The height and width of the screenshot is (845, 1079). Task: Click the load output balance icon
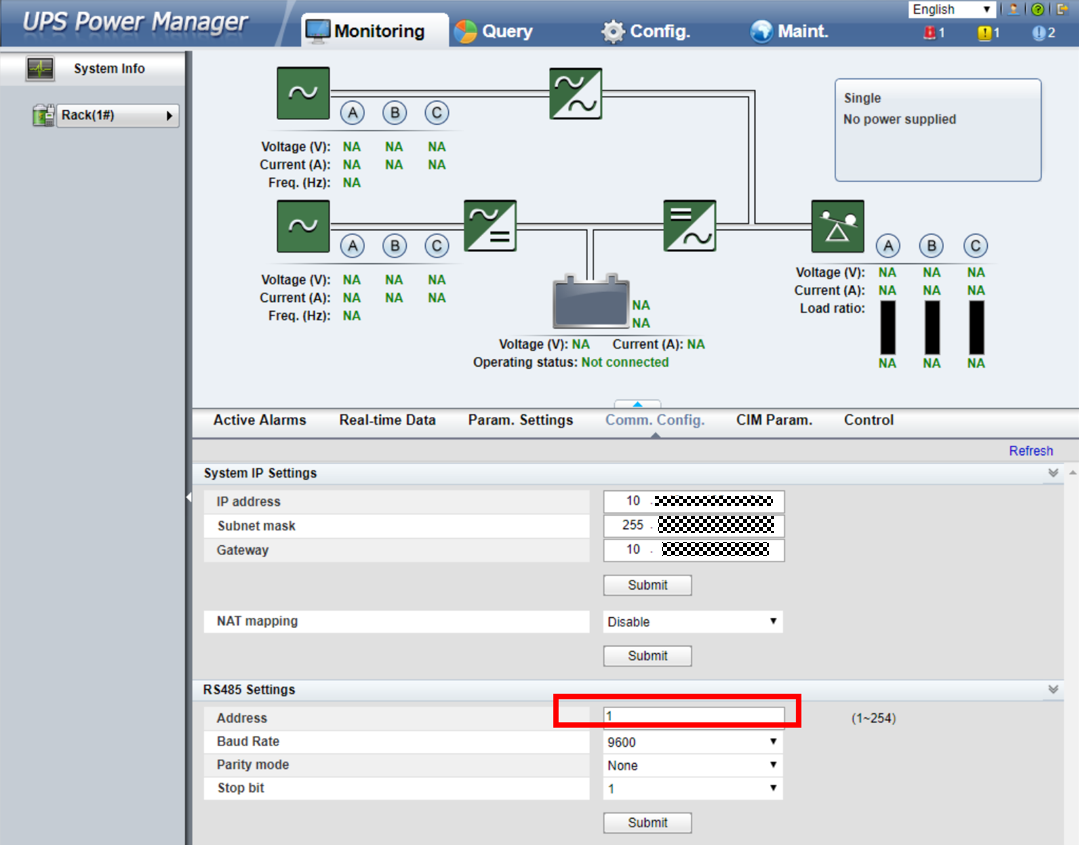tap(838, 226)
